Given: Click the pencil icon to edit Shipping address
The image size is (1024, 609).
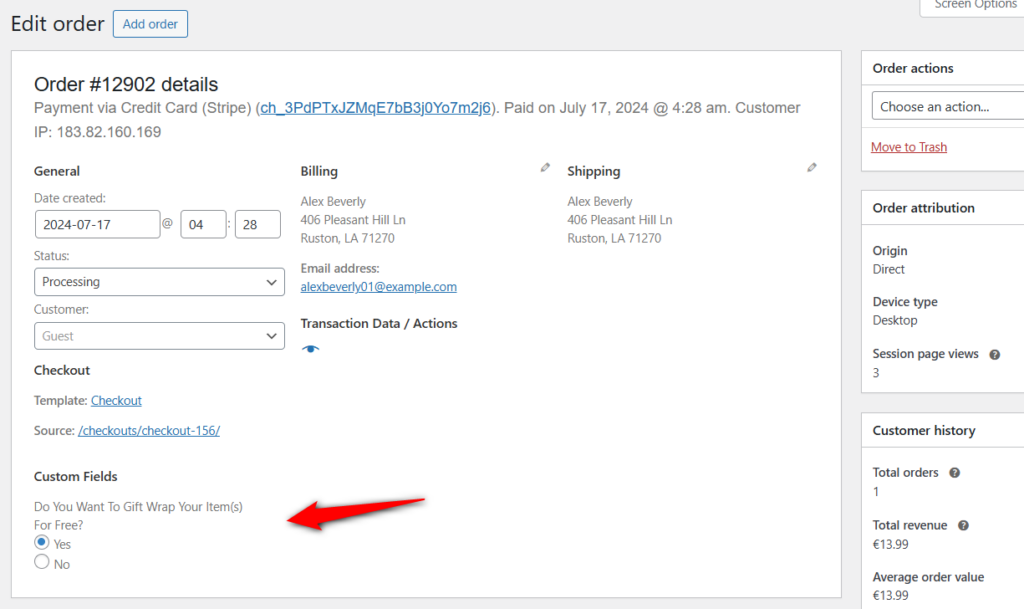Looking at the screenshot, I should click(812, 167).
